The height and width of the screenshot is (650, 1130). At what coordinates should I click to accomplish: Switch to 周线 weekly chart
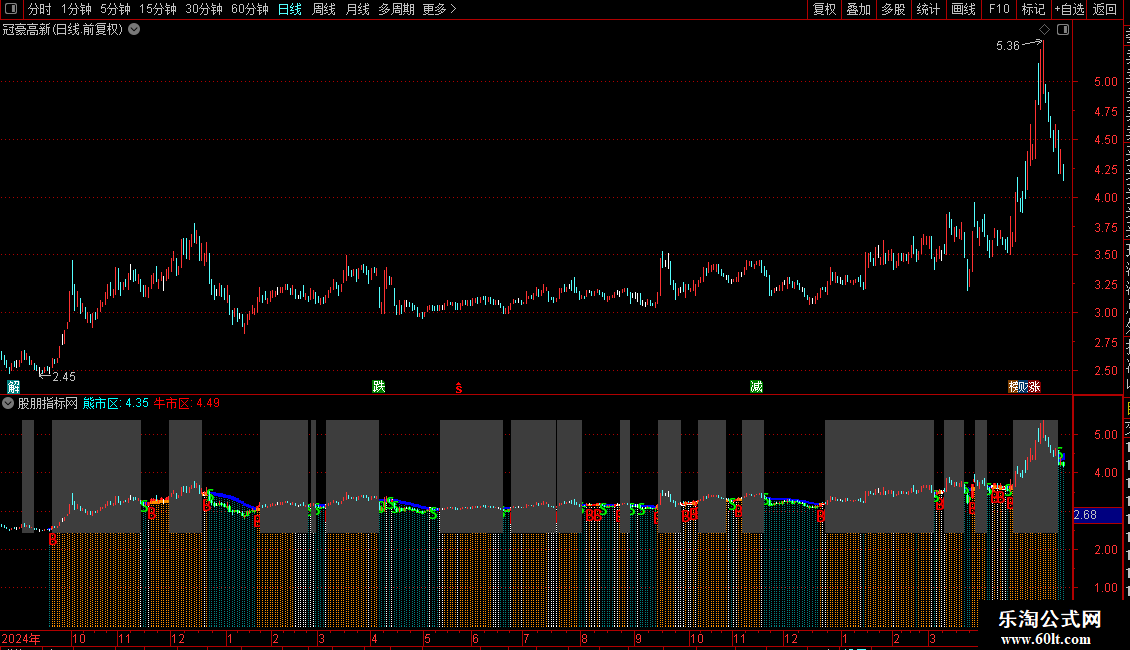pyautogui.click(x=324, y=9)
